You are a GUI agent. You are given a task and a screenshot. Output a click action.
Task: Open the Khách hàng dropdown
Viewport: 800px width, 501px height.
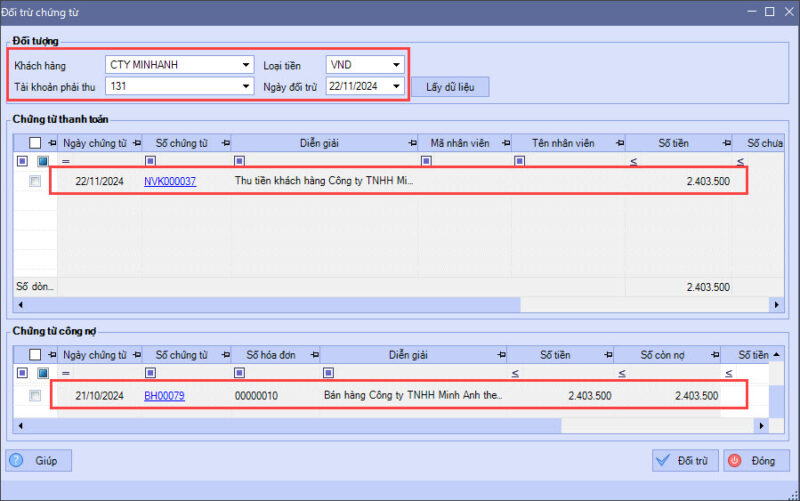click(x=246, y=65)
